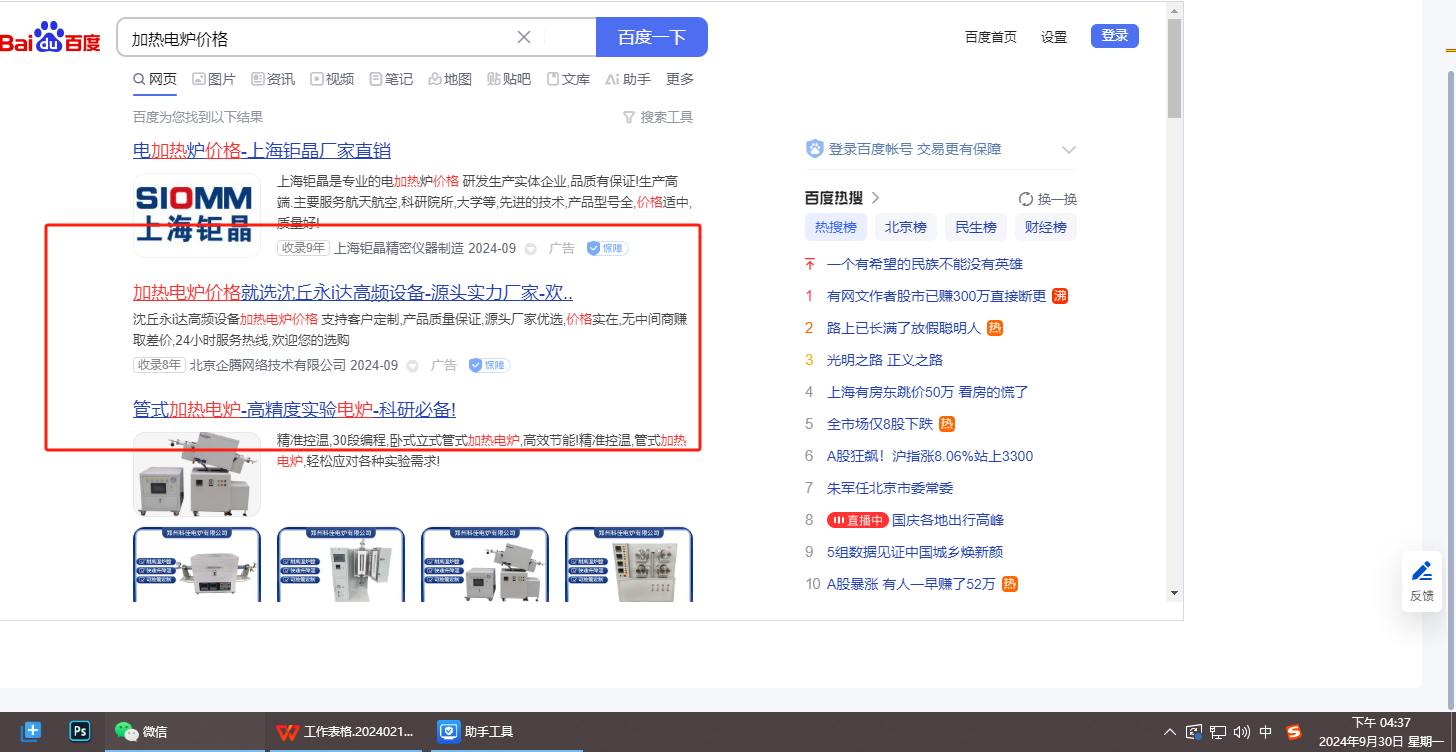The height and width of the screenshot is (752, 1456).
Task: Switch to the 图片 search tab
Action: pos(214,79)
